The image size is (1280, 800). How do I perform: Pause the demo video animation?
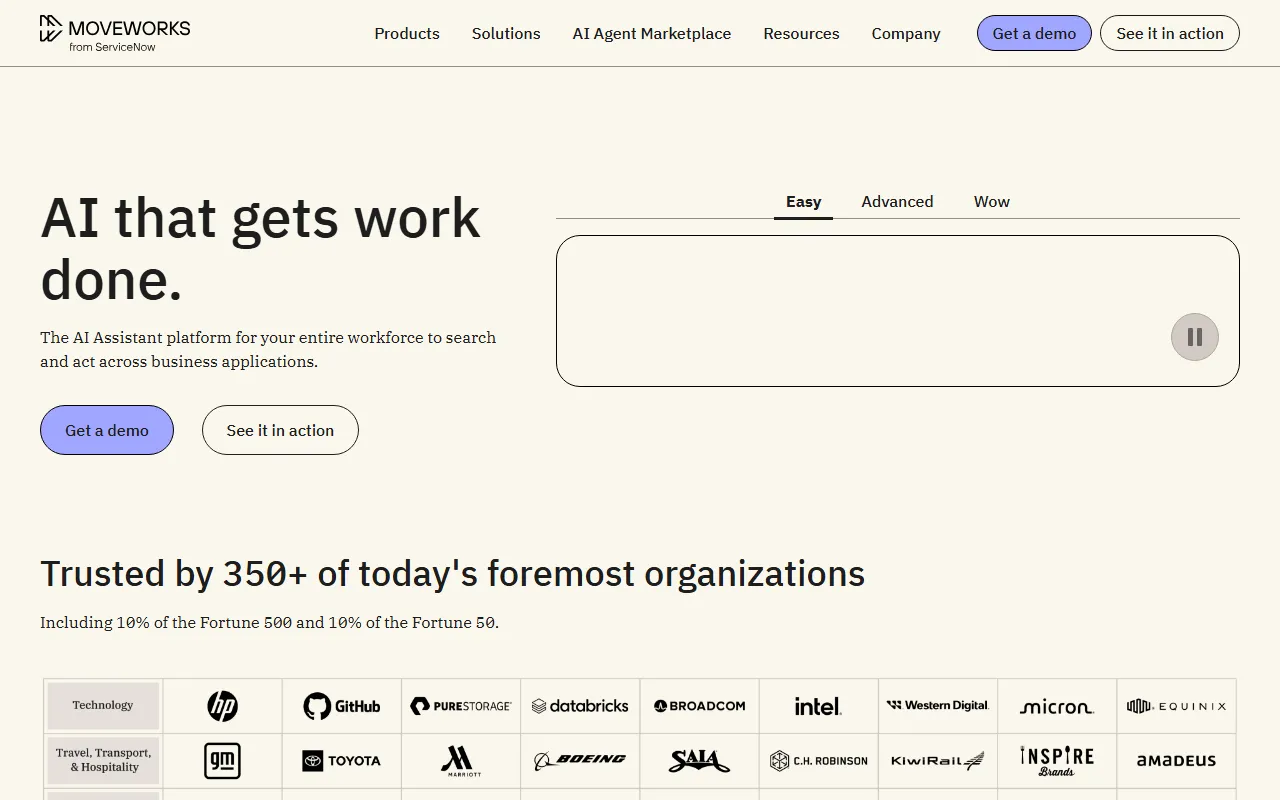click(1194, 337)
